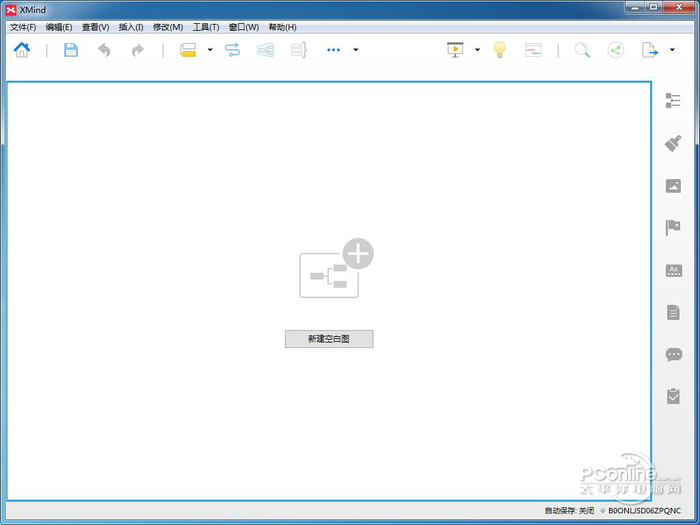The image size is (700, 525).
Task: Go to the Home dashboard icon
Action: tap(21, 50)
